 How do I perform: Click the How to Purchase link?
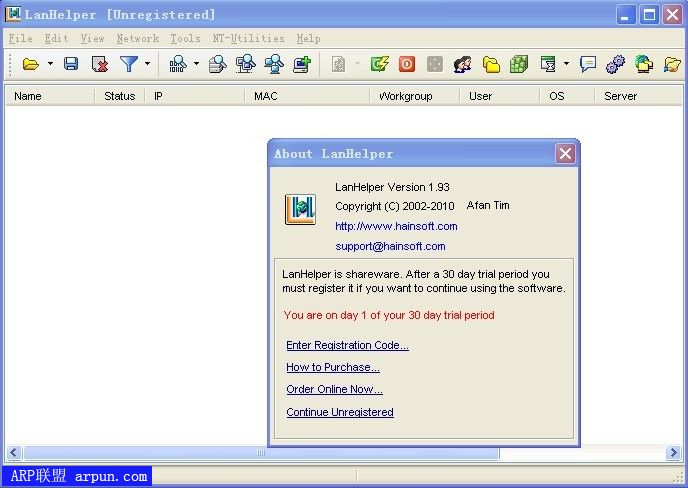pyautogui.click(x=333, y=367)
